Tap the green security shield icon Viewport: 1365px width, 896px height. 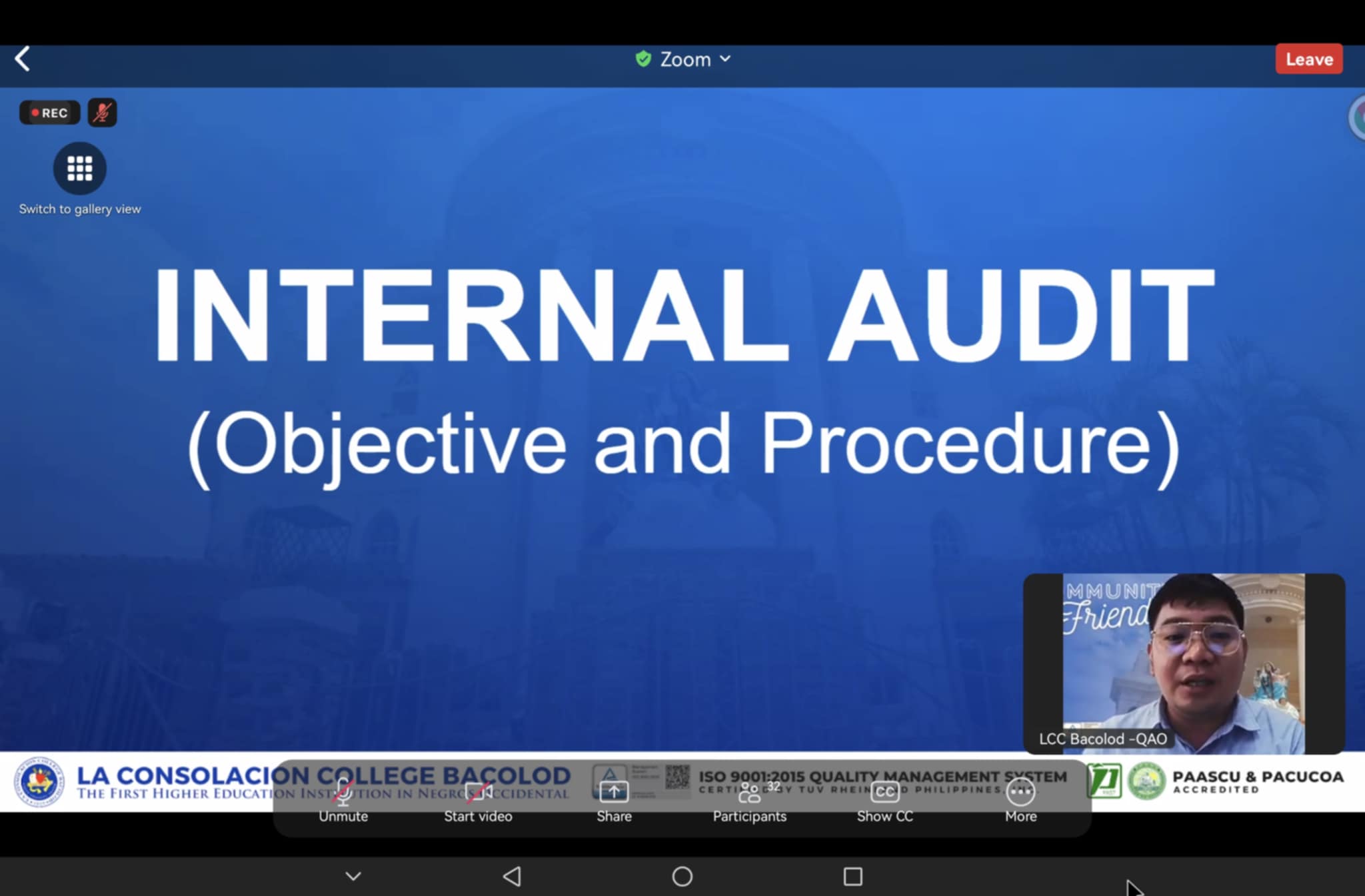pos(643,59)
